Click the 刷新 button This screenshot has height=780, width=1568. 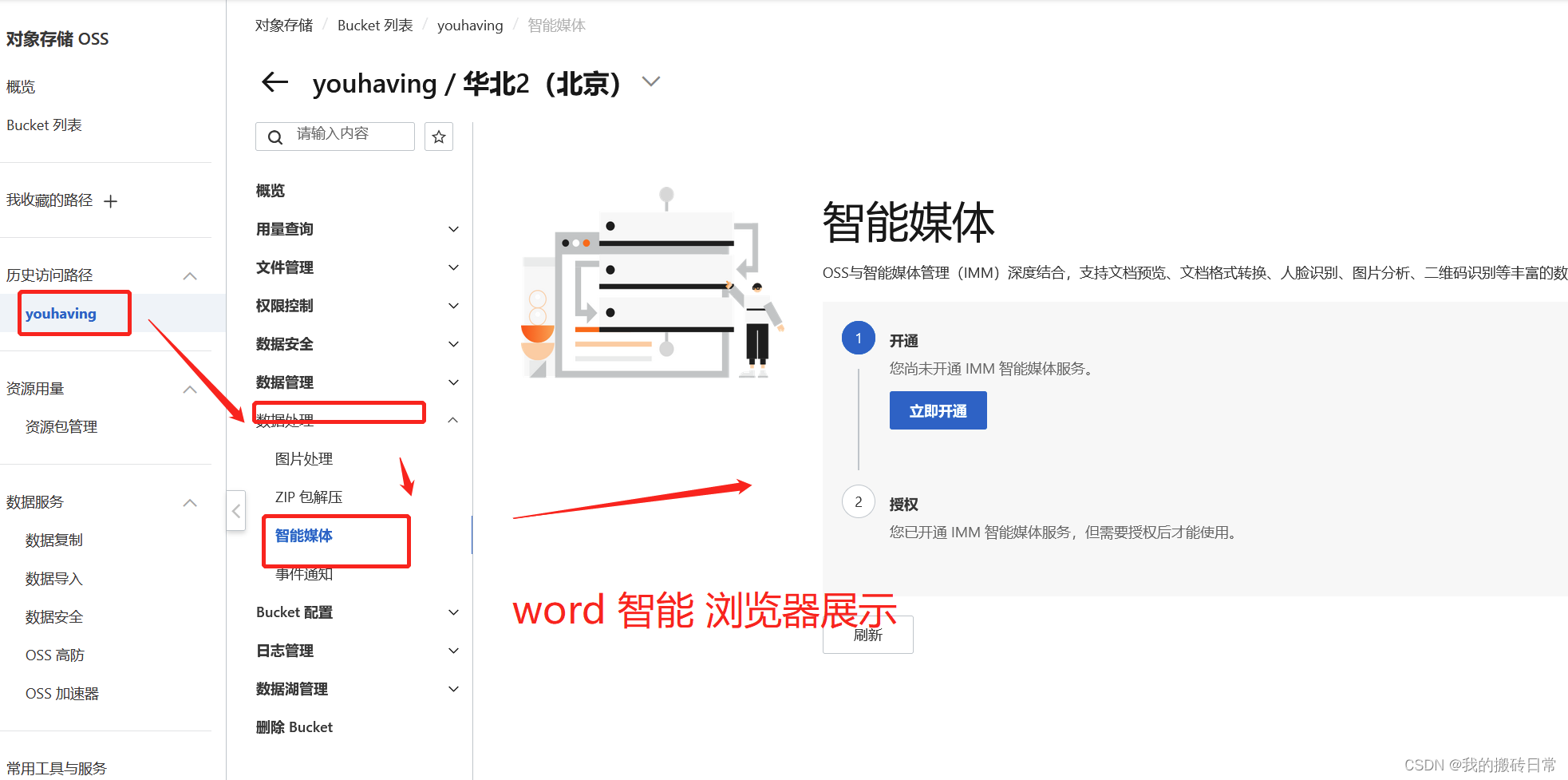coord(867,634)
